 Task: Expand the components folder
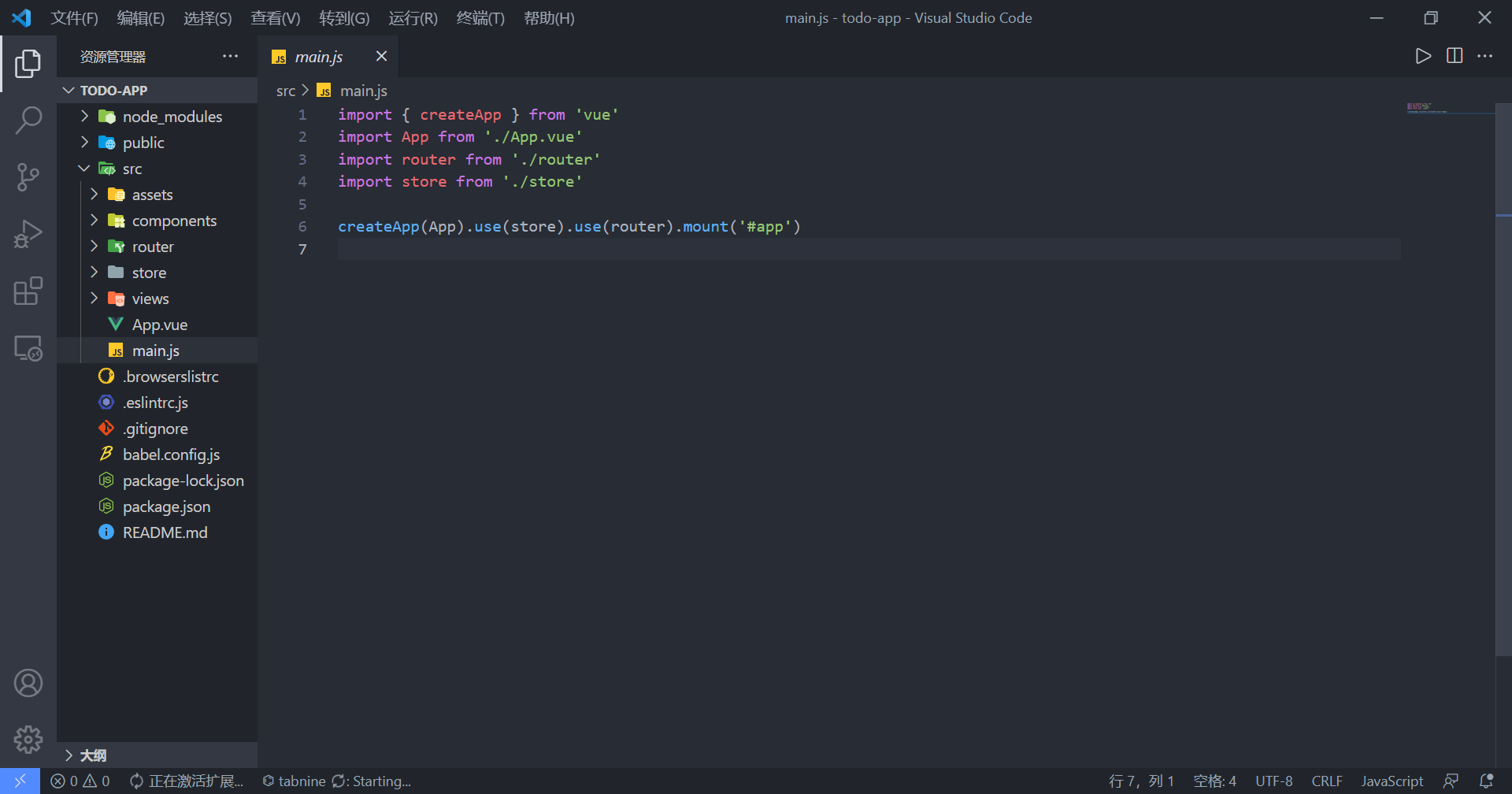click(157, 221)
